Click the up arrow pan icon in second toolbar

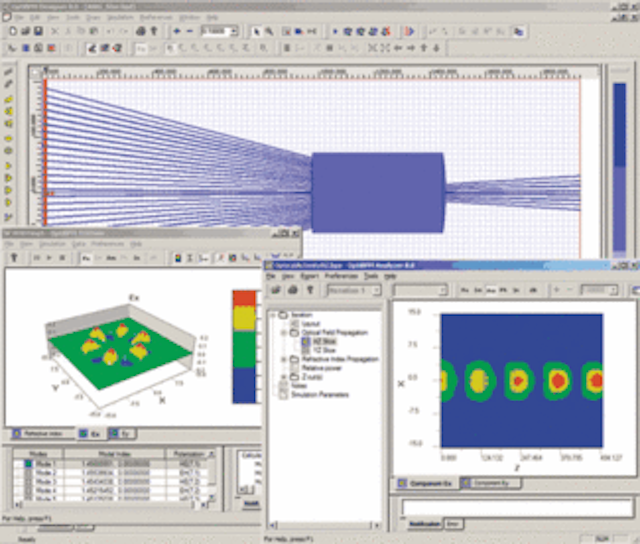[424, 48]
